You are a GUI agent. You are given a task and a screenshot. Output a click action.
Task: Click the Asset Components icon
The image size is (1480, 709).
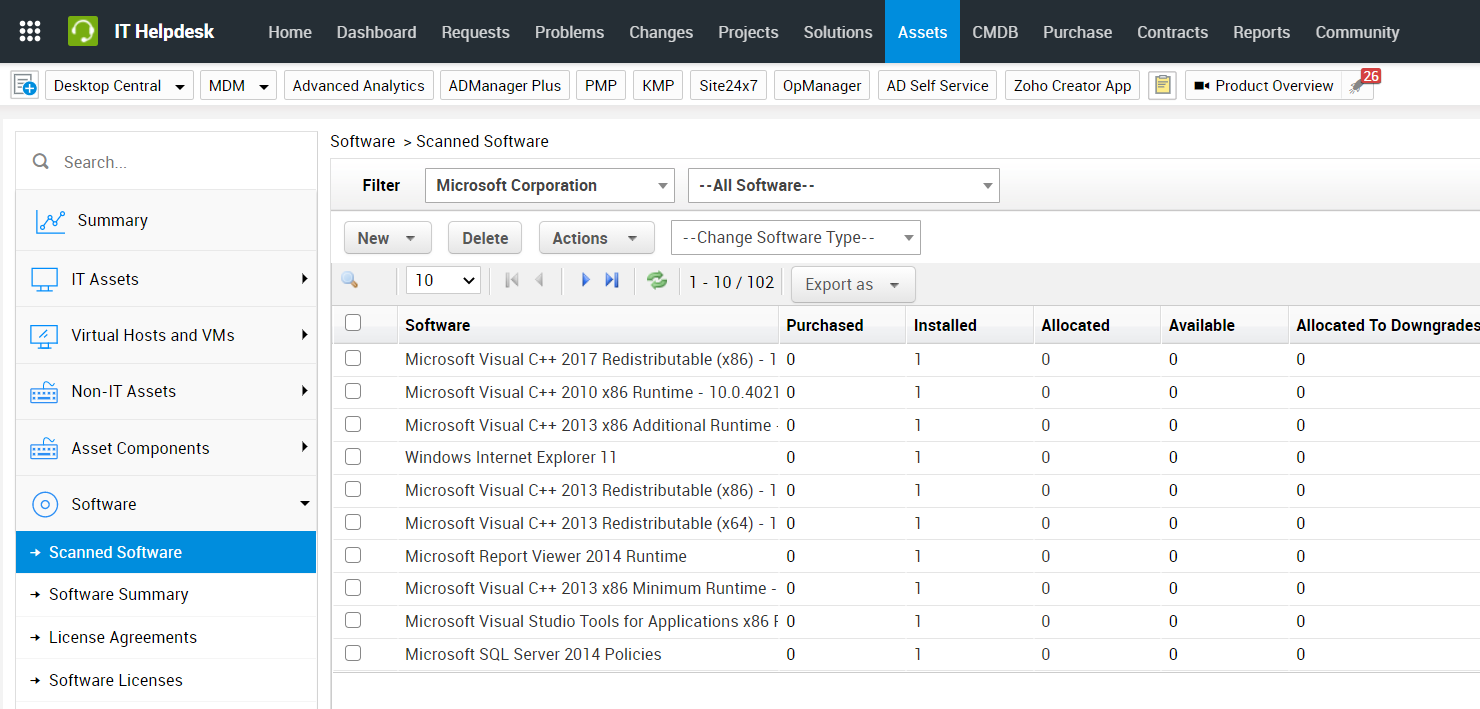tap(44, 449)
